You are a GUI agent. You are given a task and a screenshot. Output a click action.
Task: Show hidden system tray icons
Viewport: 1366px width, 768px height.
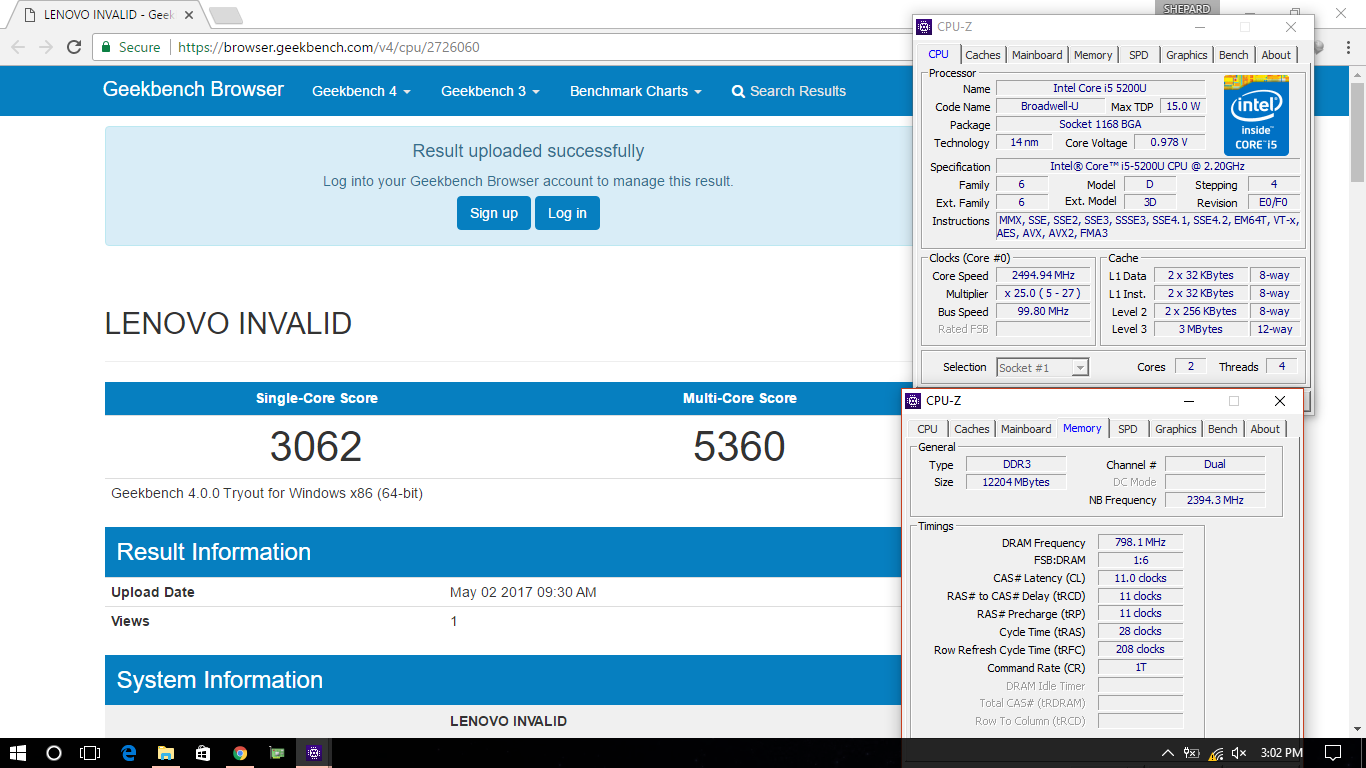(1167, 753)
